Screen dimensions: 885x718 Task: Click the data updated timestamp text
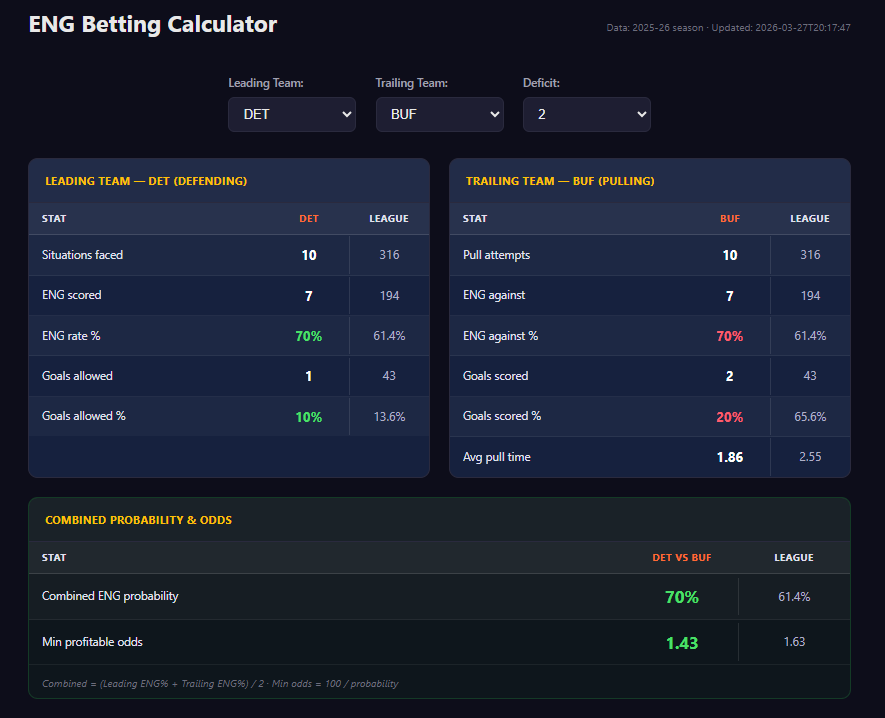pyautogui.click(x=728, y=28)
